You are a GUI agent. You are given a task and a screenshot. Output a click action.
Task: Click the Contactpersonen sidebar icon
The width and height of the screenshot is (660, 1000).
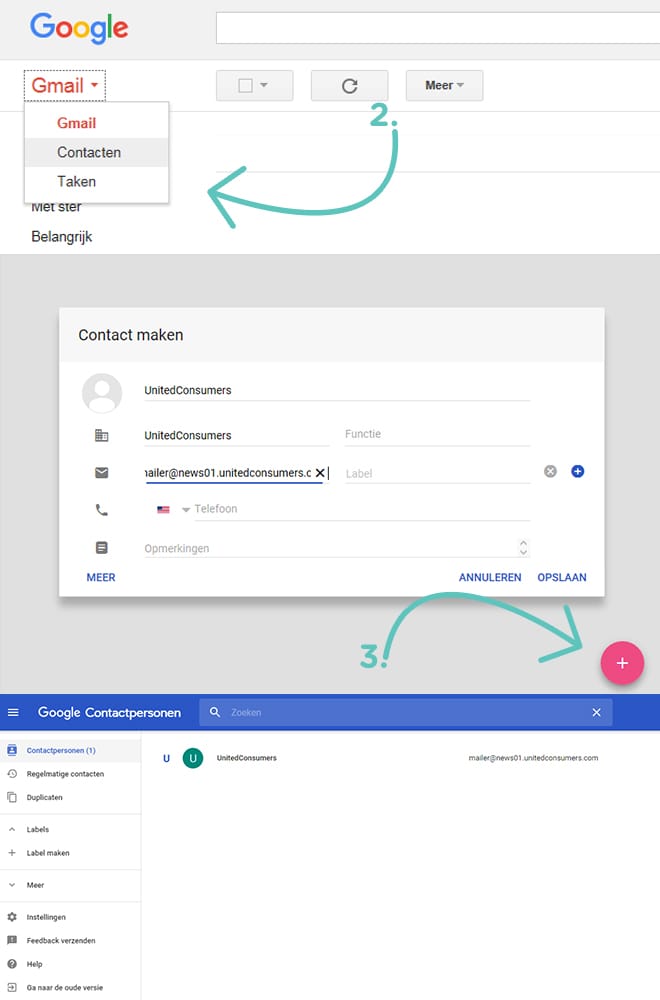(x=12, y=750)
